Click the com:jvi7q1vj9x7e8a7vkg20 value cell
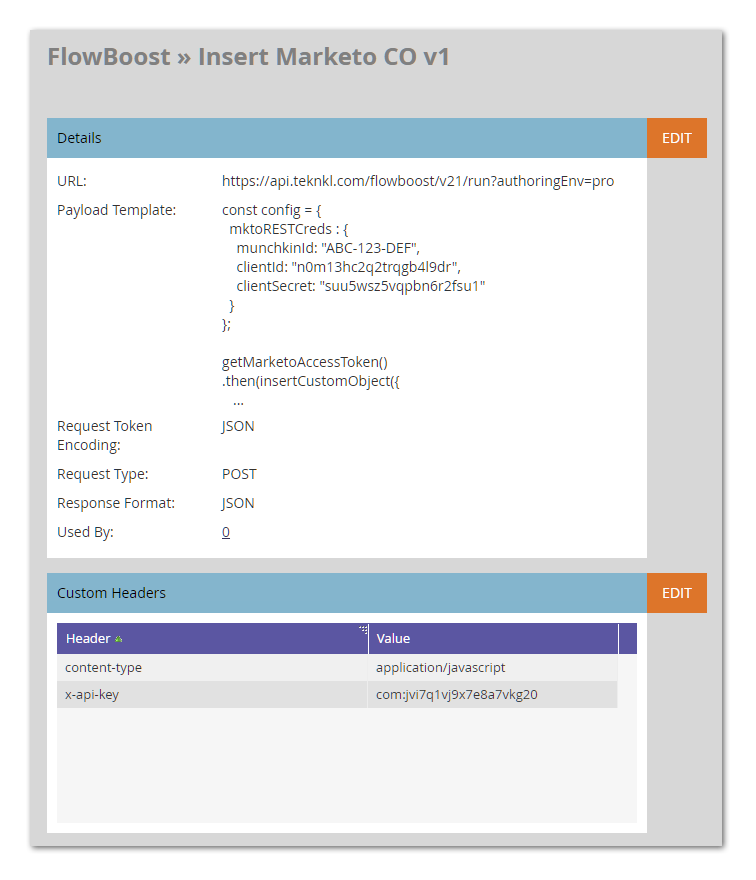Screen dimensions: 756x880 (x=493, y=695)
